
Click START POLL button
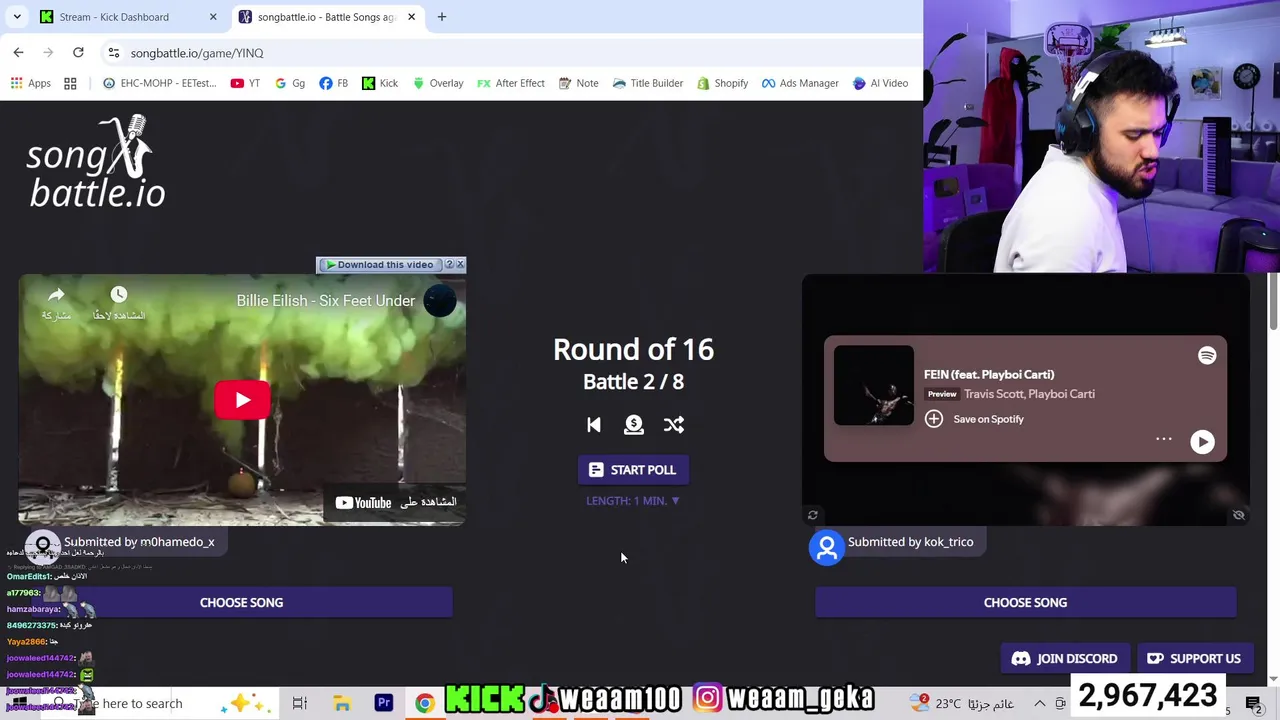tap(633, 470)
